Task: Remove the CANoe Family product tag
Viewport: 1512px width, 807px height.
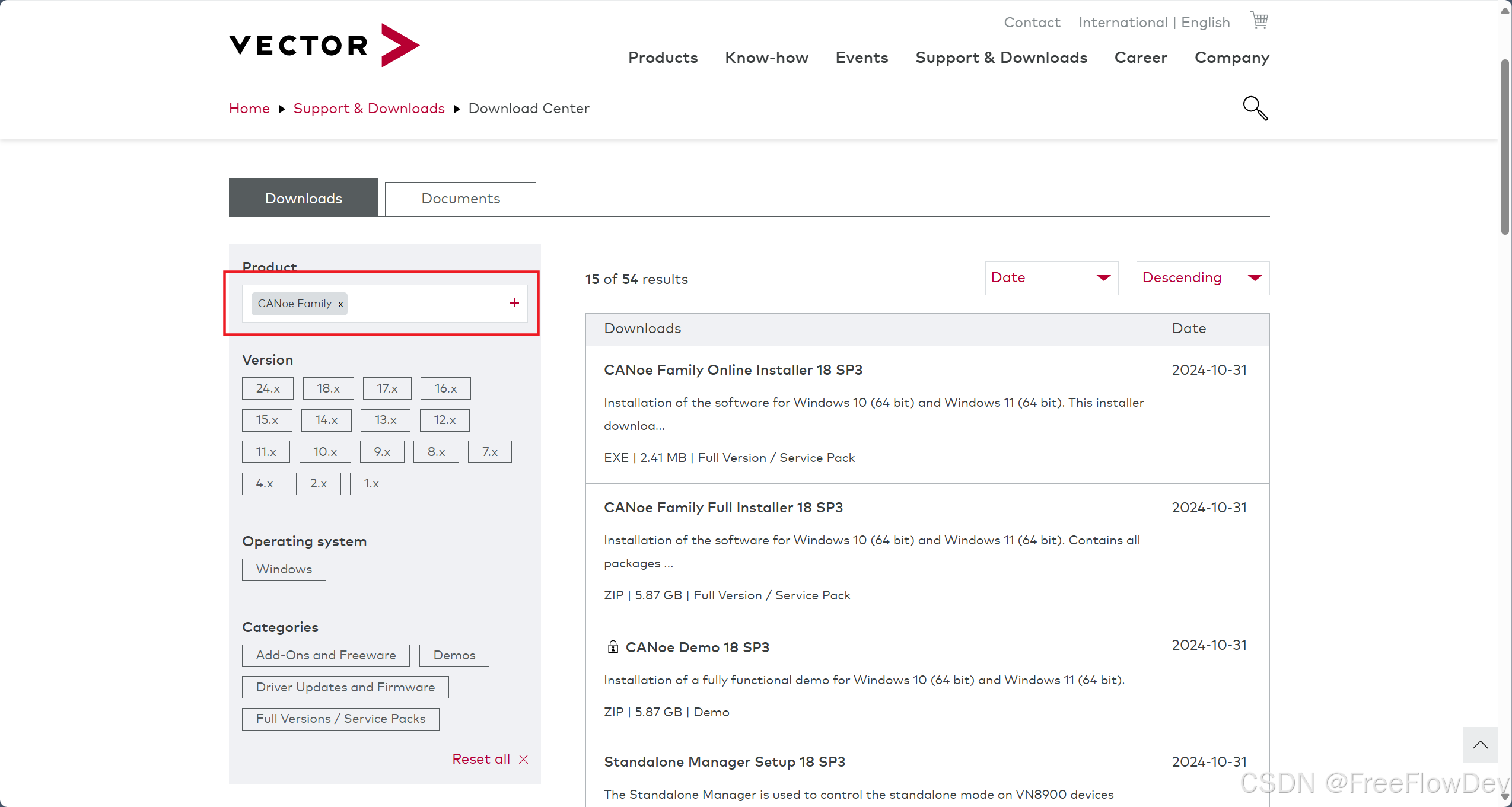Action: coord(340,304)
